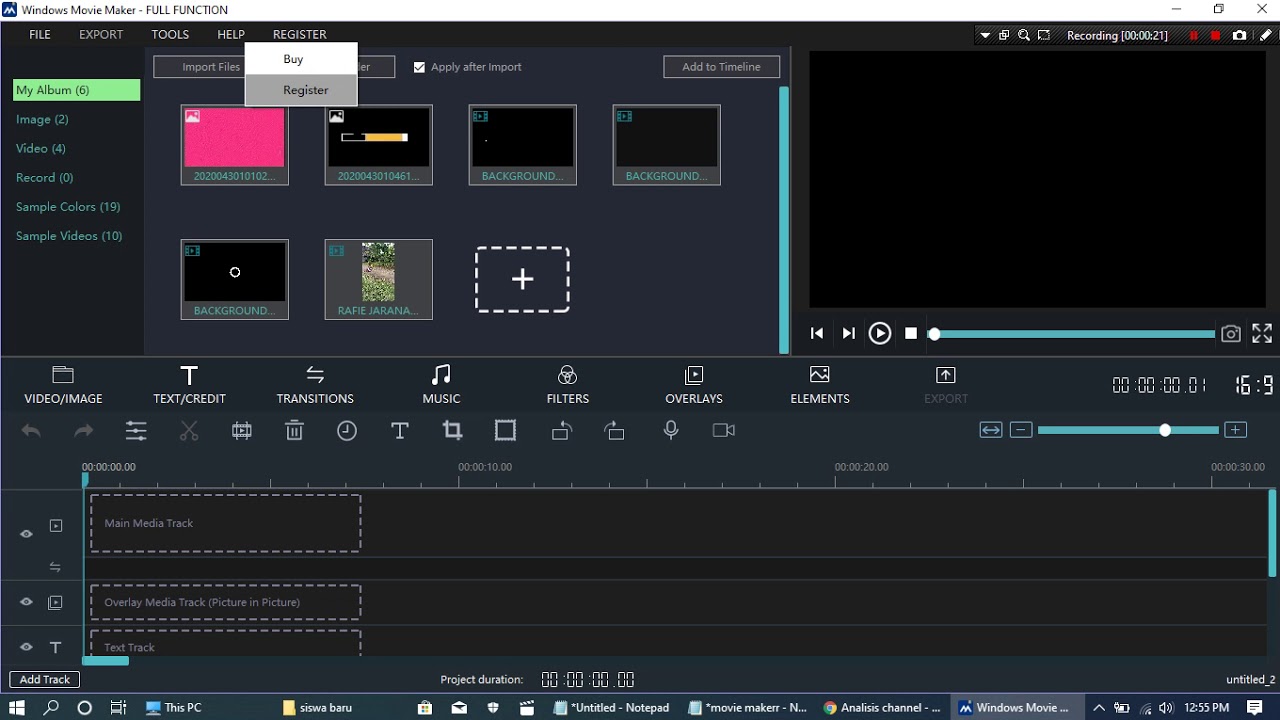Select the pink image thumbnail
The width and height of the screenshot is (1280, 720).
[235, 145]
